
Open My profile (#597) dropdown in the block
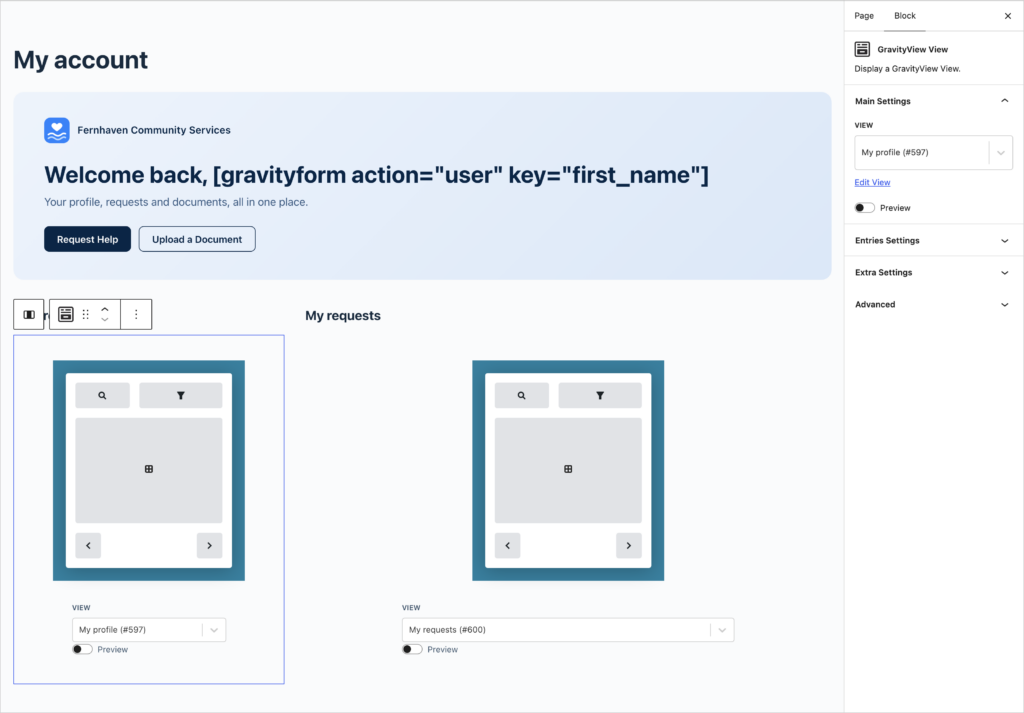(149, 630)
